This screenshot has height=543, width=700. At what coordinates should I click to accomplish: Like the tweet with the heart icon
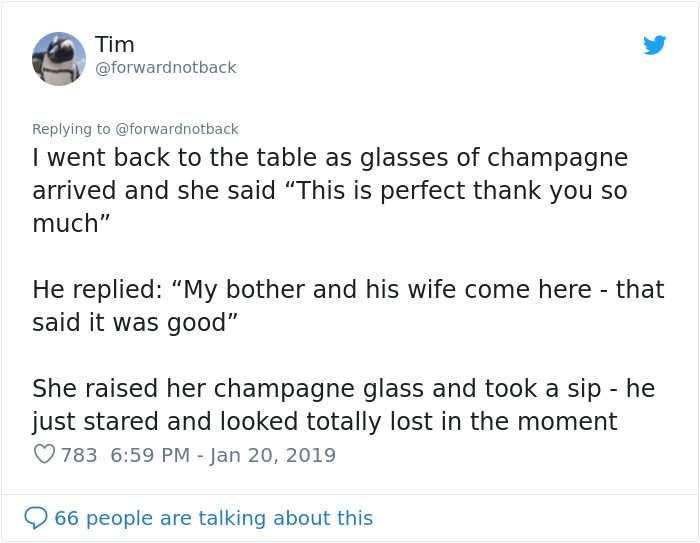[44, 455]
